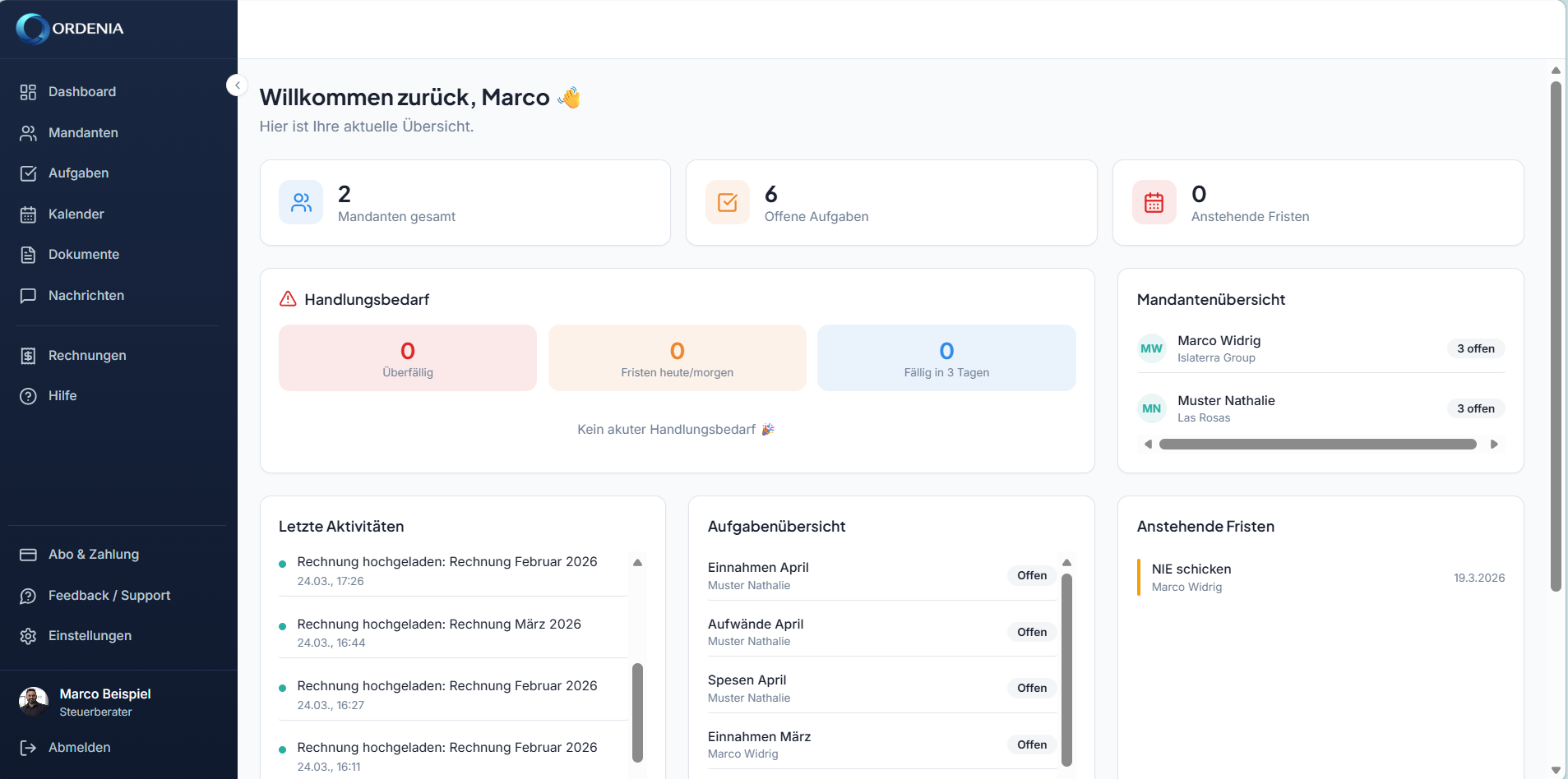Click the MN avatar of Muster Nathalie
This screenshot has height=779, width=1568.
[x=1151, y=408]
